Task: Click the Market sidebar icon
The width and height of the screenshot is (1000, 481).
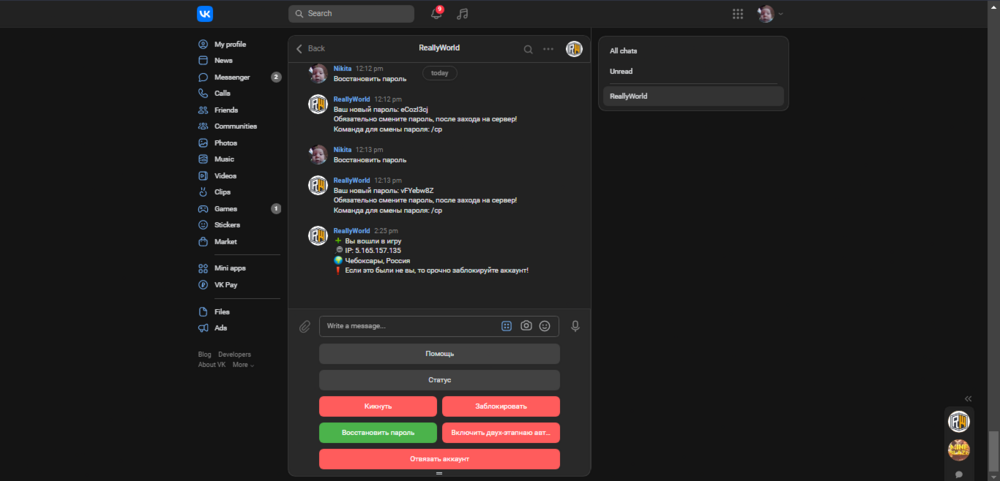Action: 203,242
